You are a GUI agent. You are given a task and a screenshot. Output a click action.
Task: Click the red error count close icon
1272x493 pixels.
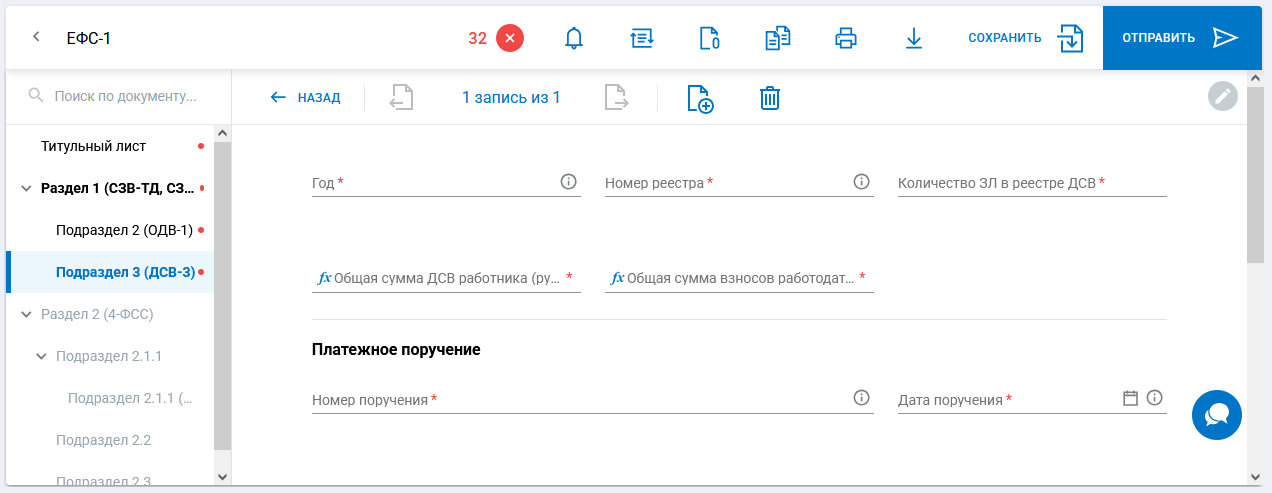pos(509,38)
